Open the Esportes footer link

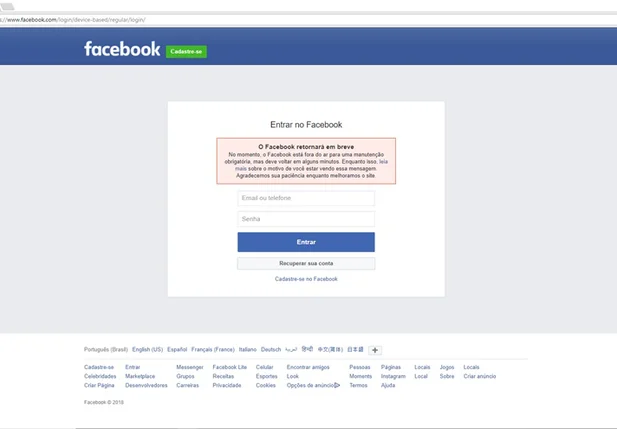tap(266, 376)
